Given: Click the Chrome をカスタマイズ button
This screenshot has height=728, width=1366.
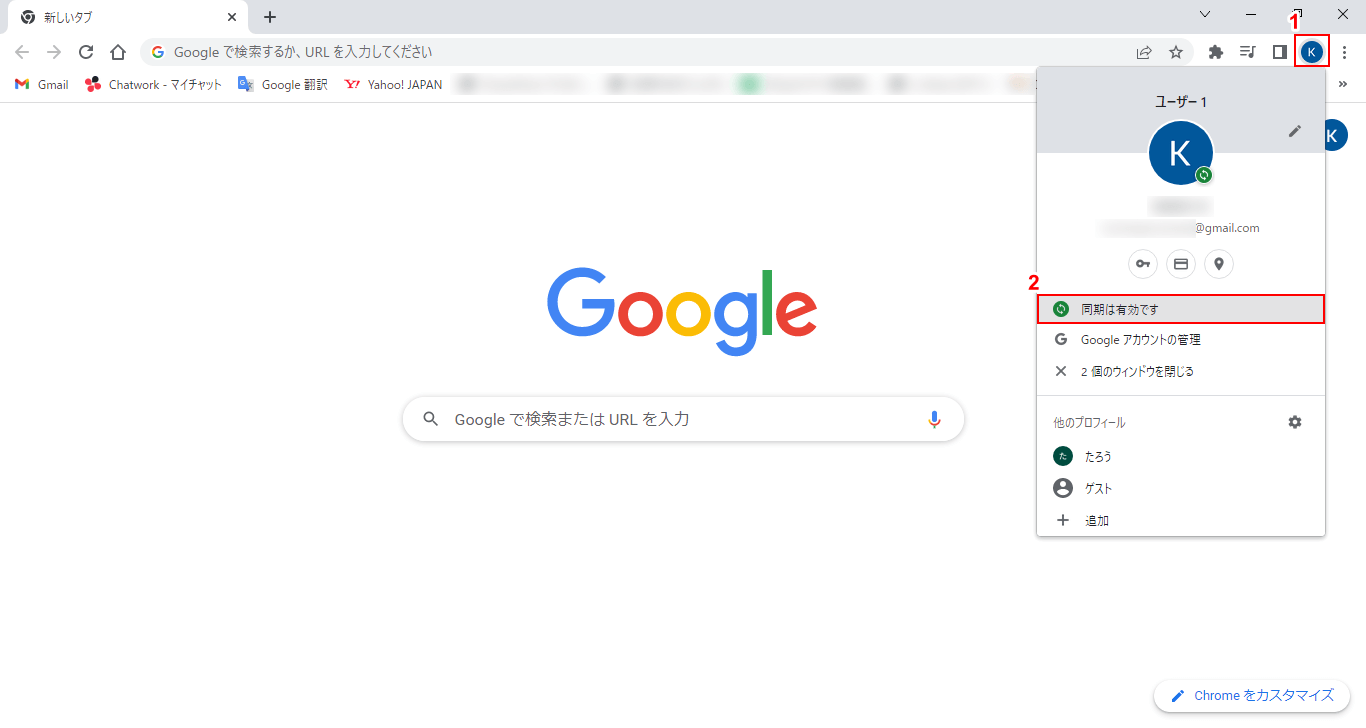Looking at the screenshot, I should (x=1252, y=696).
